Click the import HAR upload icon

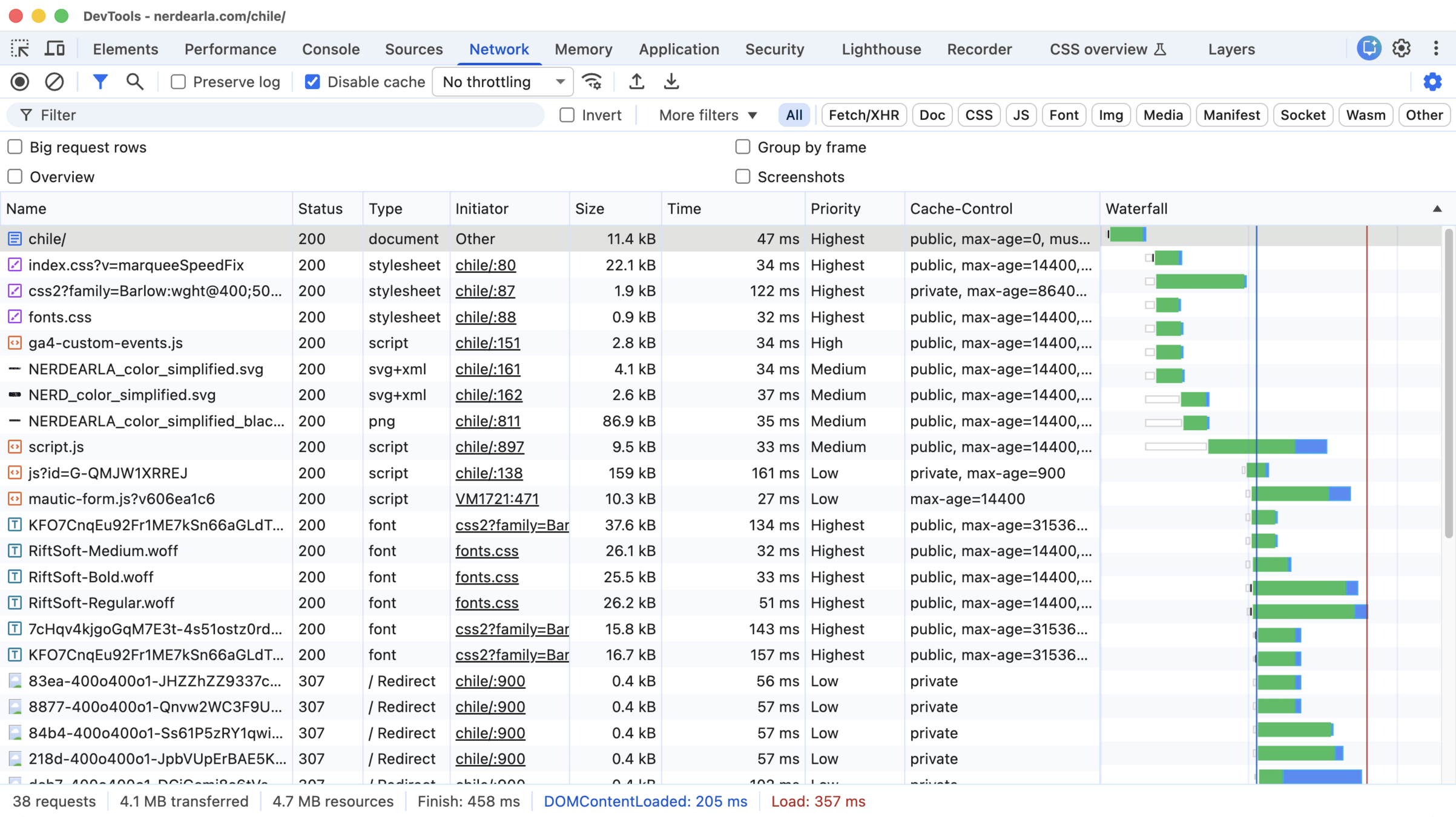[636, 82]
